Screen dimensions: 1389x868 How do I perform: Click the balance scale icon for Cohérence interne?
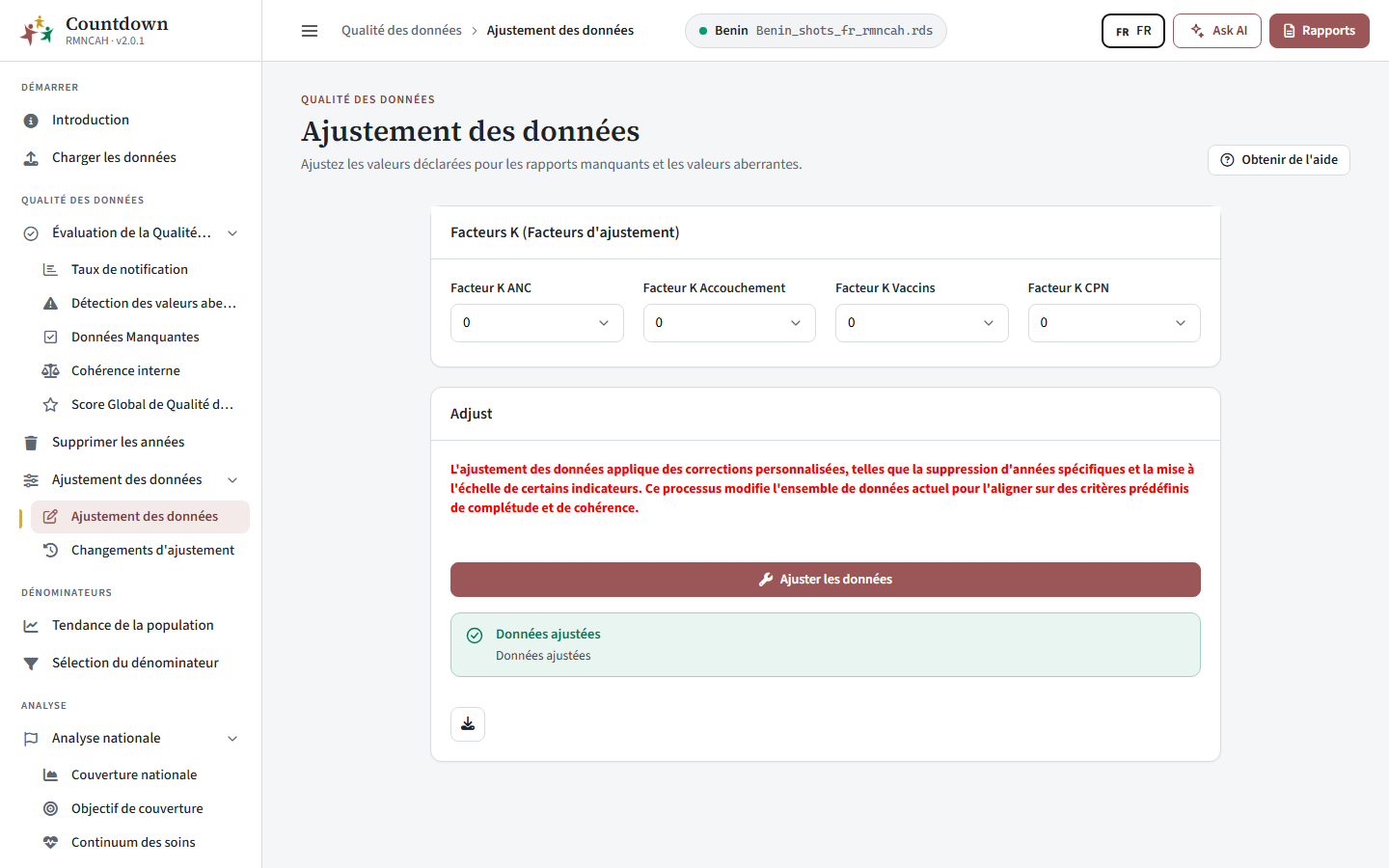[x=50, y=371]
